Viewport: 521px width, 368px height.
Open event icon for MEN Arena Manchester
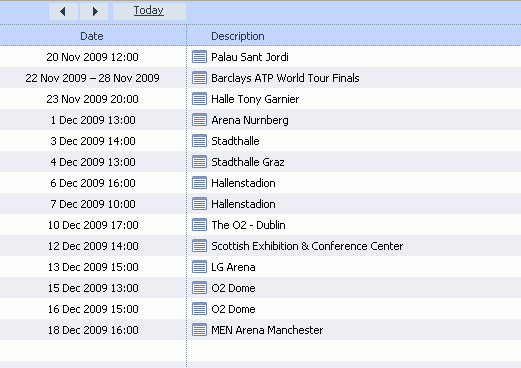click(x=199, y=330)
